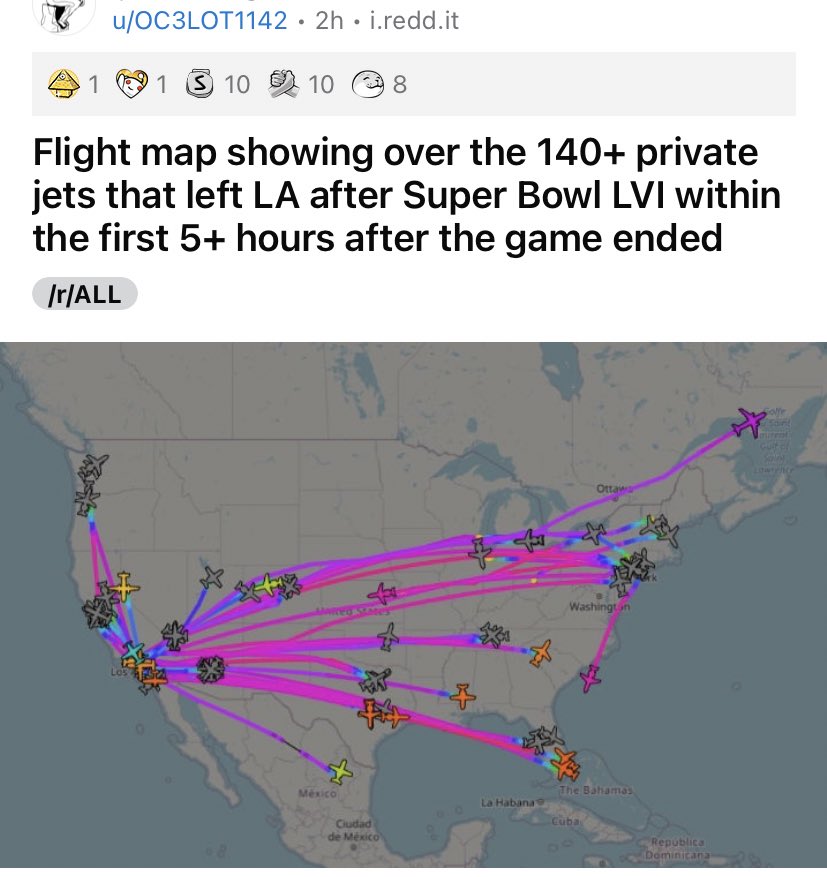Click the handshake award icon showing 10

284,85
